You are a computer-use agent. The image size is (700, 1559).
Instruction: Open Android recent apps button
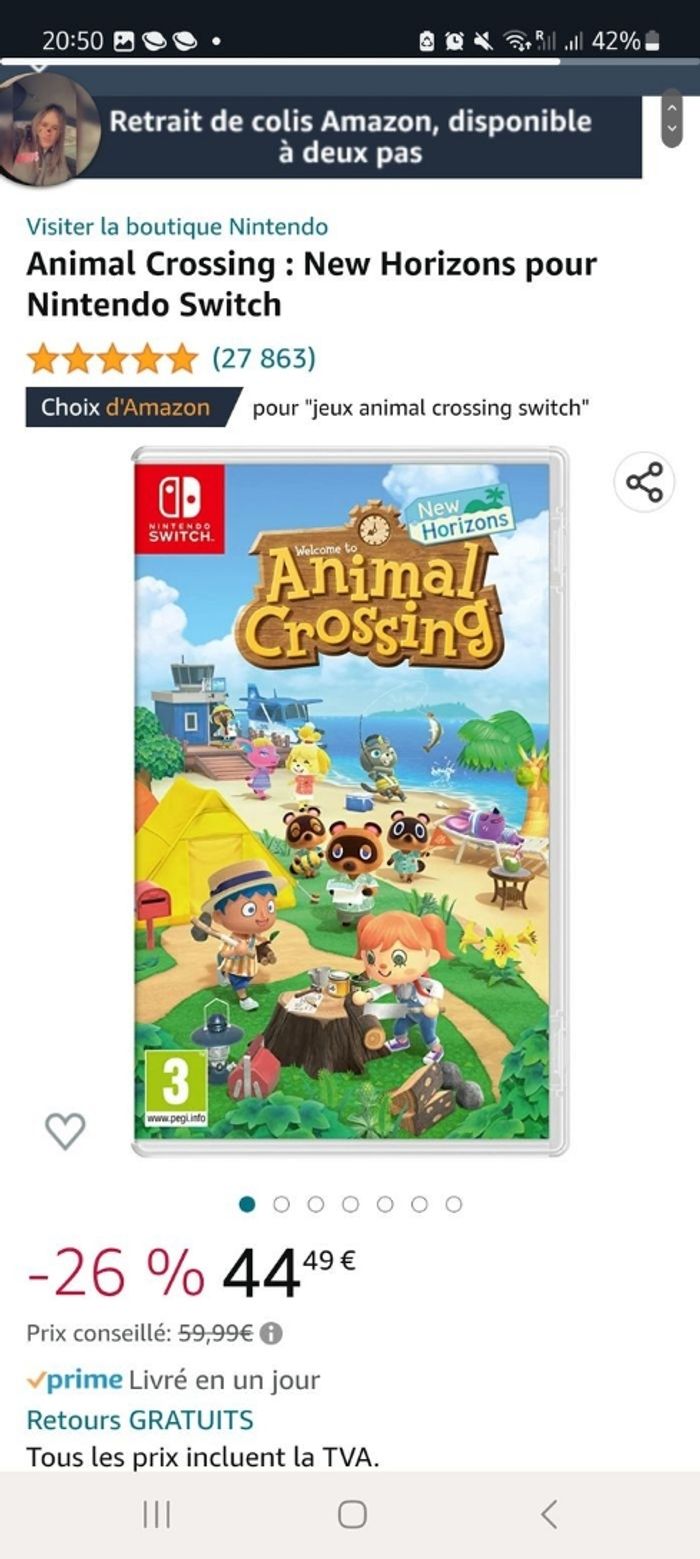tap(156, 1514)
